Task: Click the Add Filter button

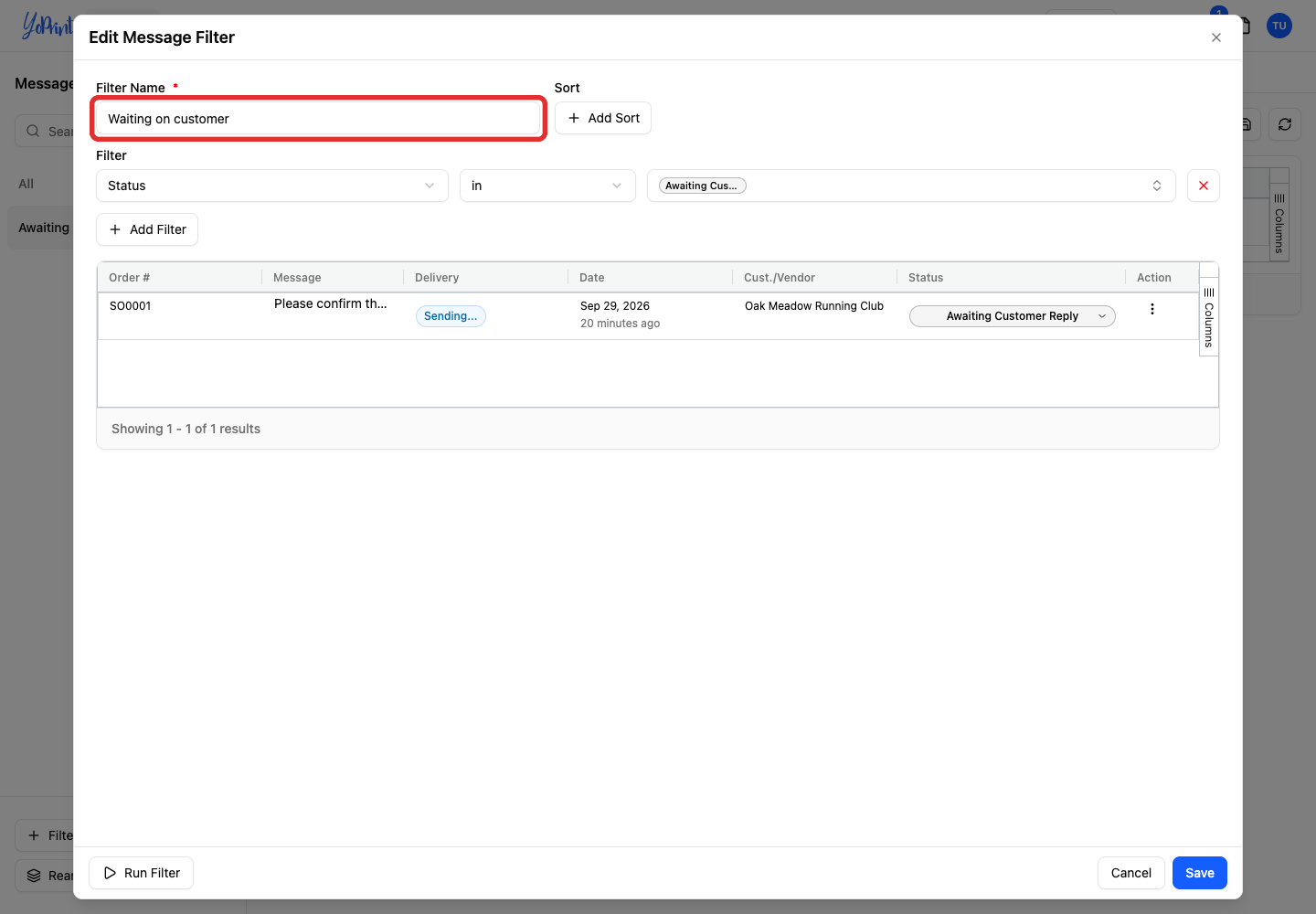Action: (147, 229)
